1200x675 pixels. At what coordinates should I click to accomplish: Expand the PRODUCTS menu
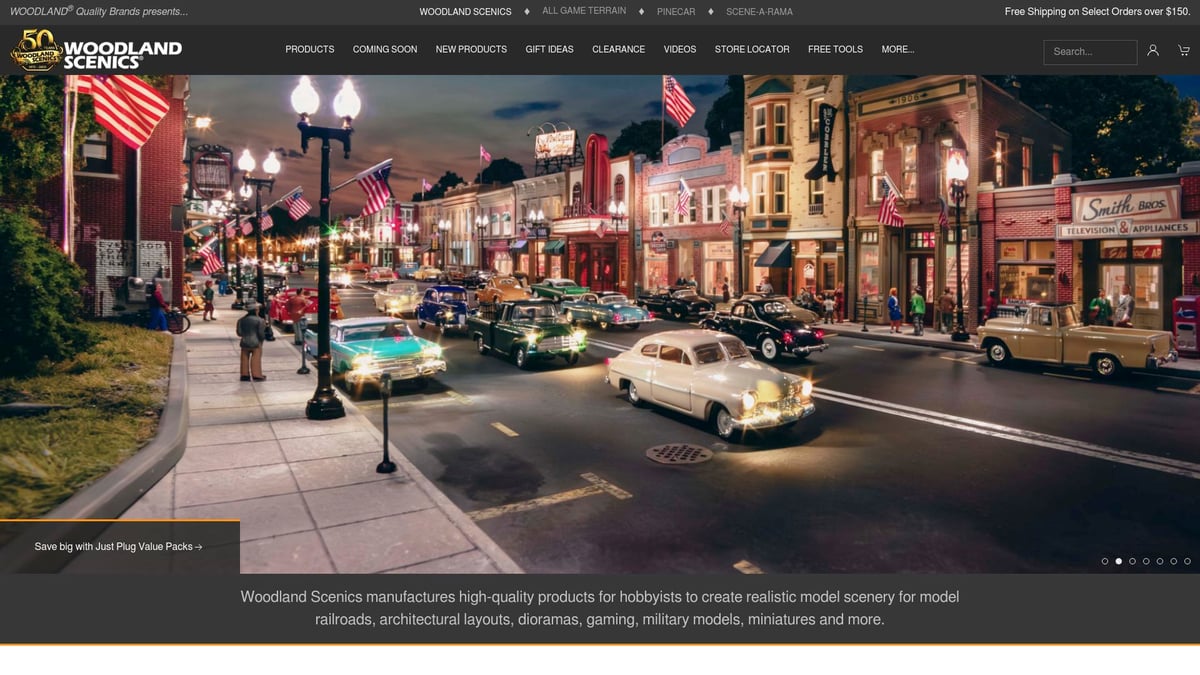click(x=310, y=49)
